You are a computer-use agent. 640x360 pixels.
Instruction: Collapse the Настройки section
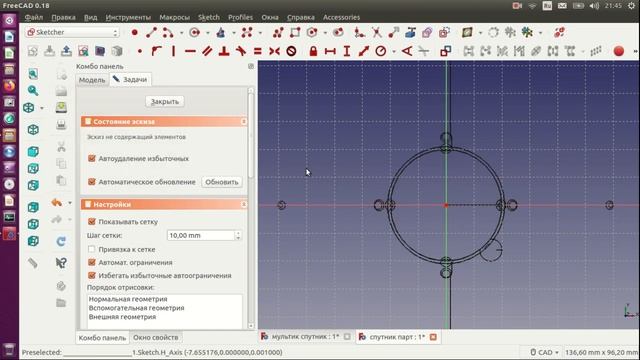tap(244, 204)
